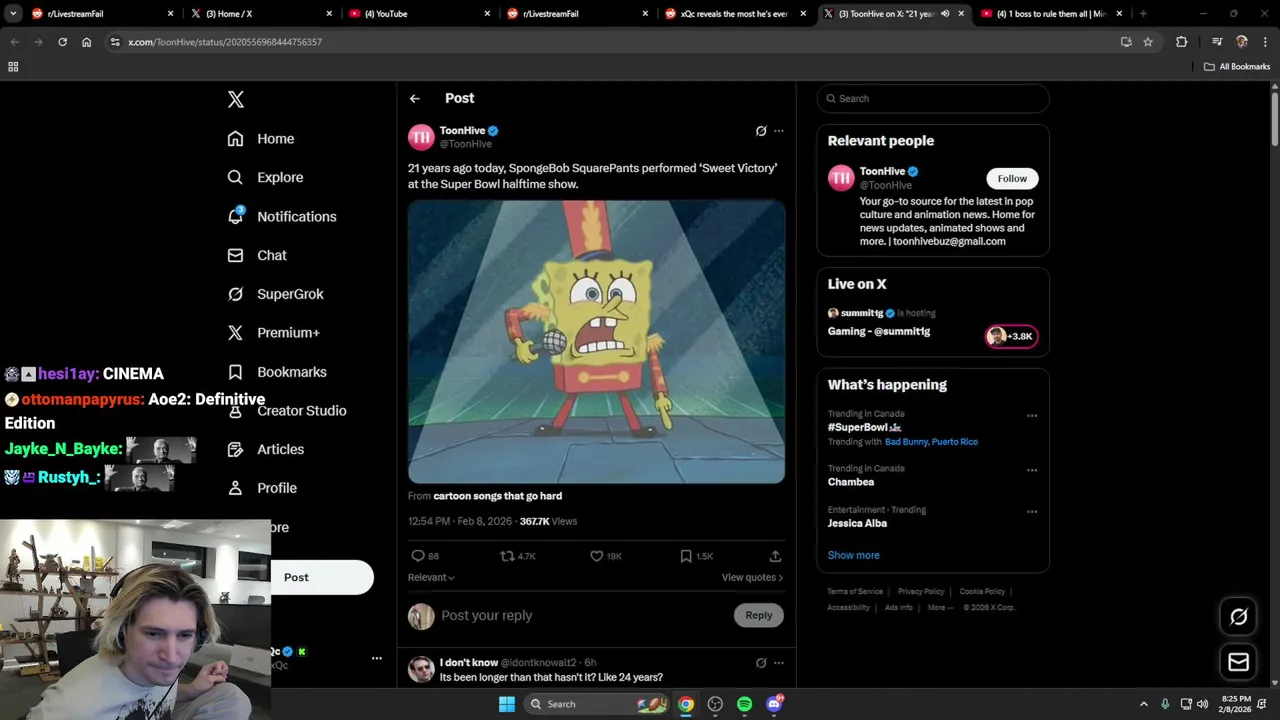Click Grok icon on ToonHive post
Image resolution: width=1280 pixels, height=720 pixels.
761,131
